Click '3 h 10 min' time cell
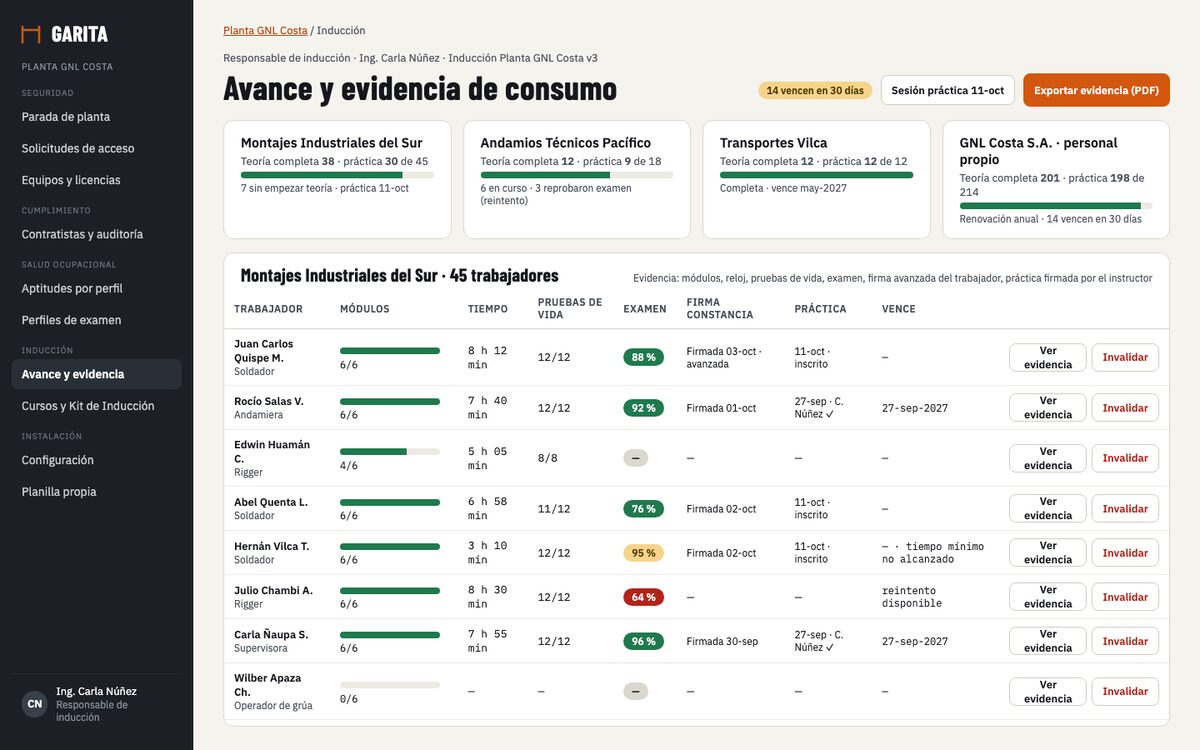The image size is (1200, 750). 487,553
